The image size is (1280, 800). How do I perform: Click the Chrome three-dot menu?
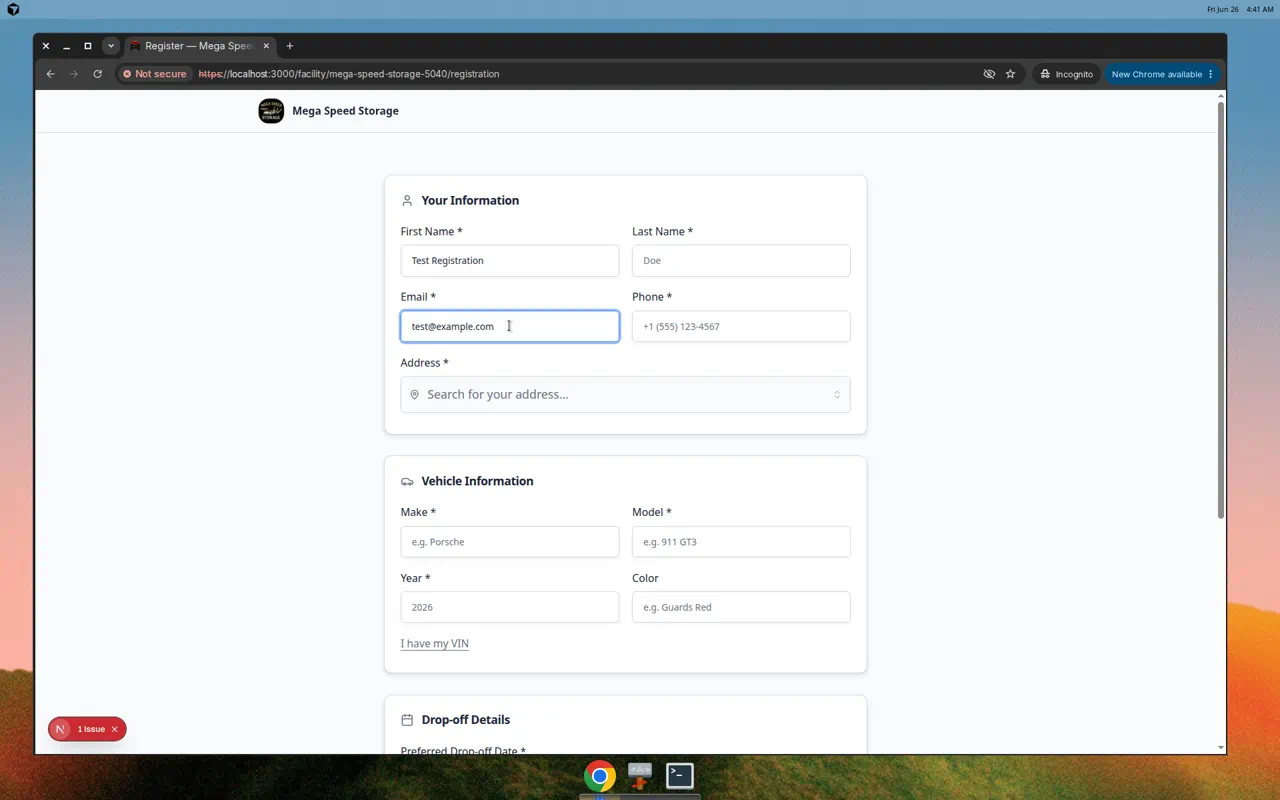point(1211,74)
